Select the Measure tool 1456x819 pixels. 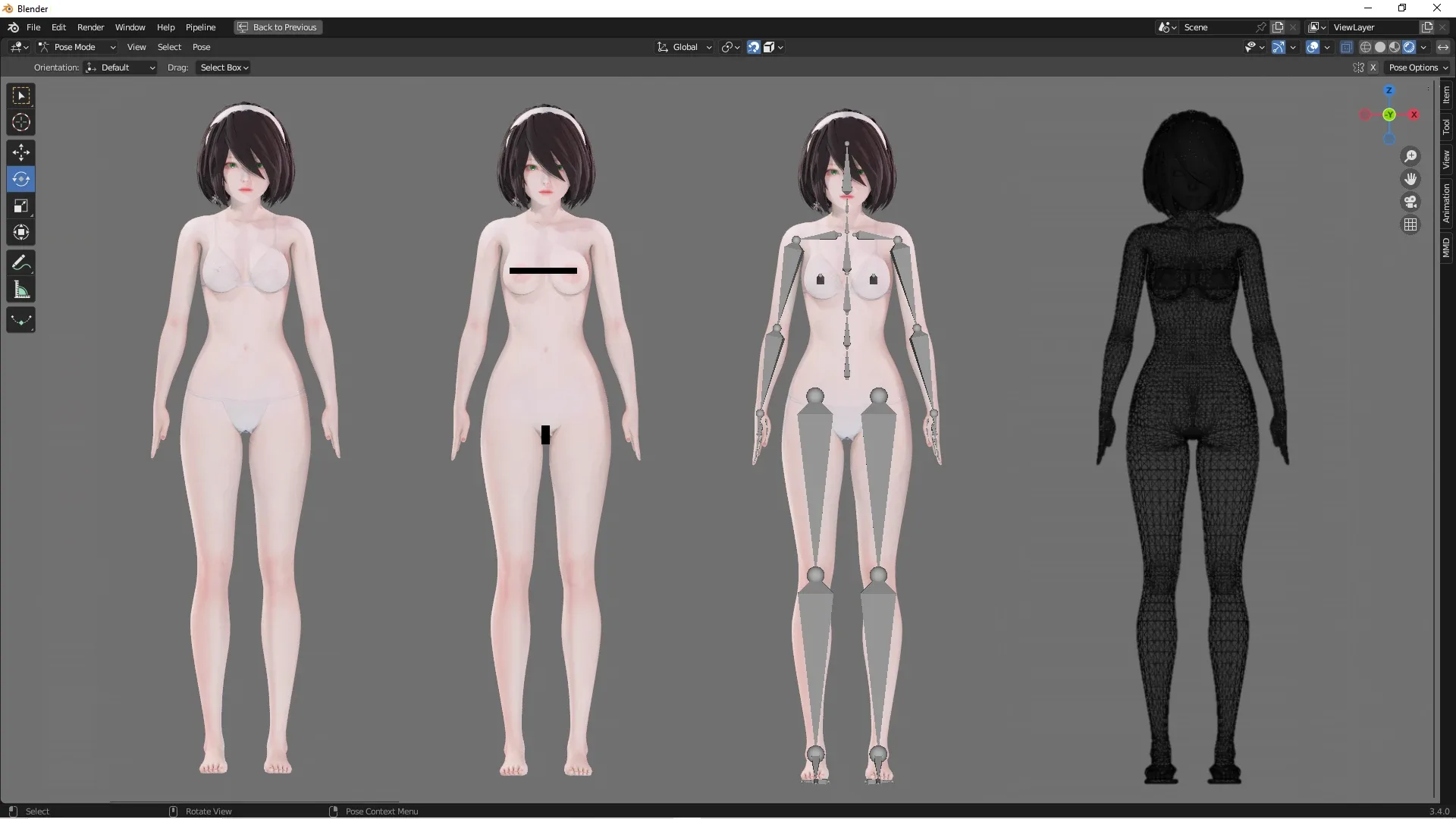coord(20,289)
